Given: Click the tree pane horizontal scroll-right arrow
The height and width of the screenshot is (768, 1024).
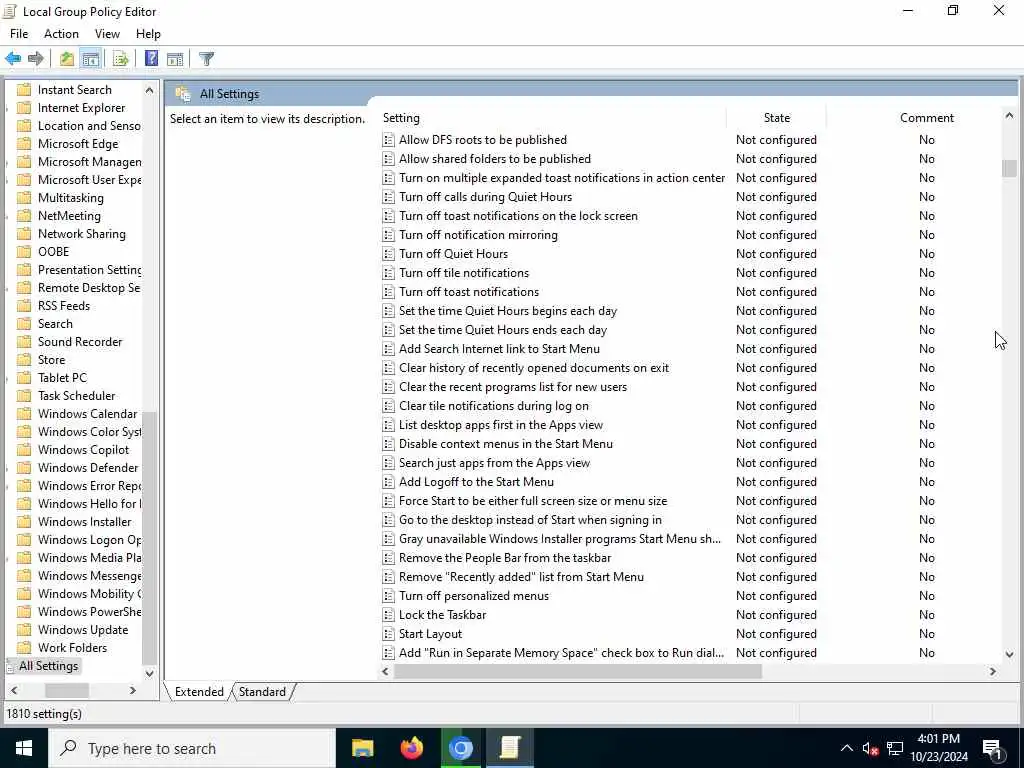Looking at the screenshot, I should [x=133, y=690].
